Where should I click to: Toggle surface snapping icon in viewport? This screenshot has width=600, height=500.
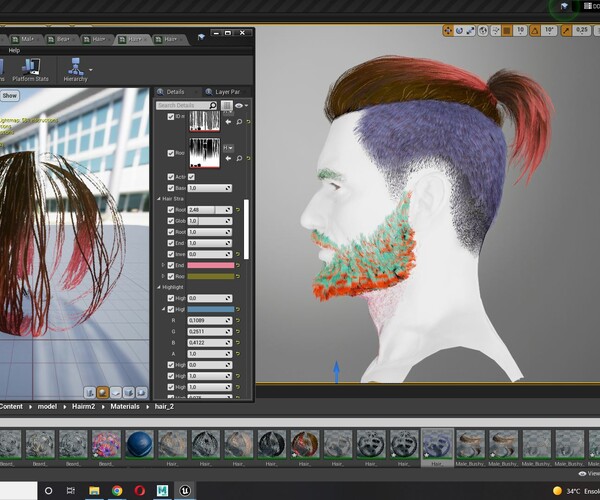(495, 31)
